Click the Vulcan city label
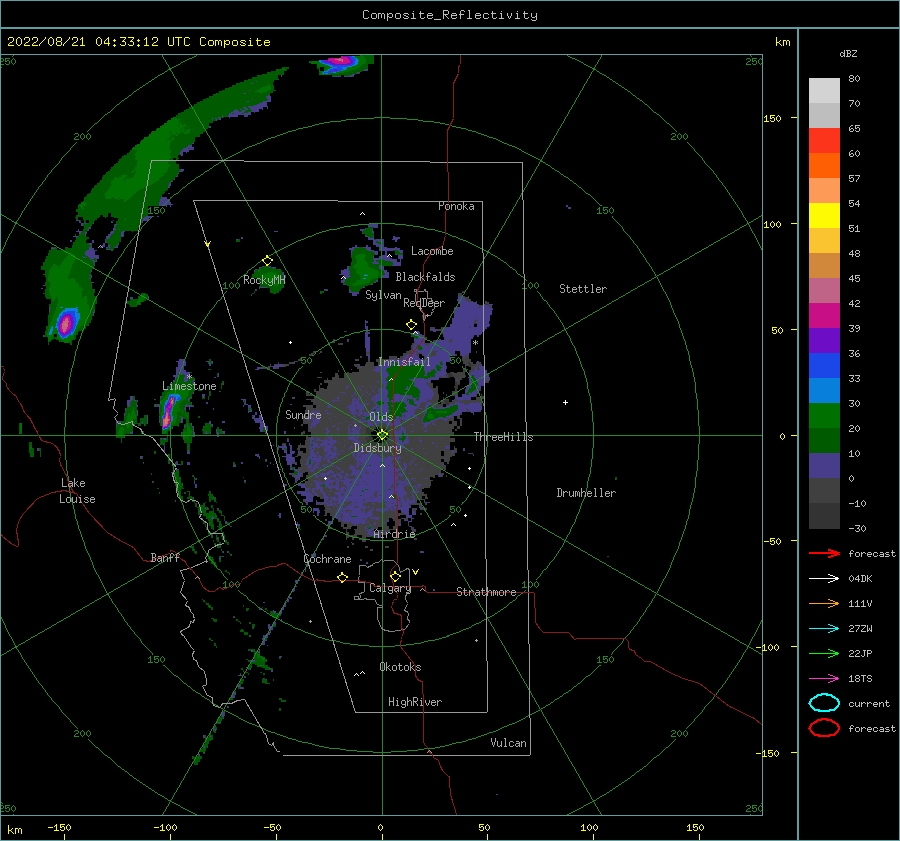Screen dimensions: 900x841 509,743
